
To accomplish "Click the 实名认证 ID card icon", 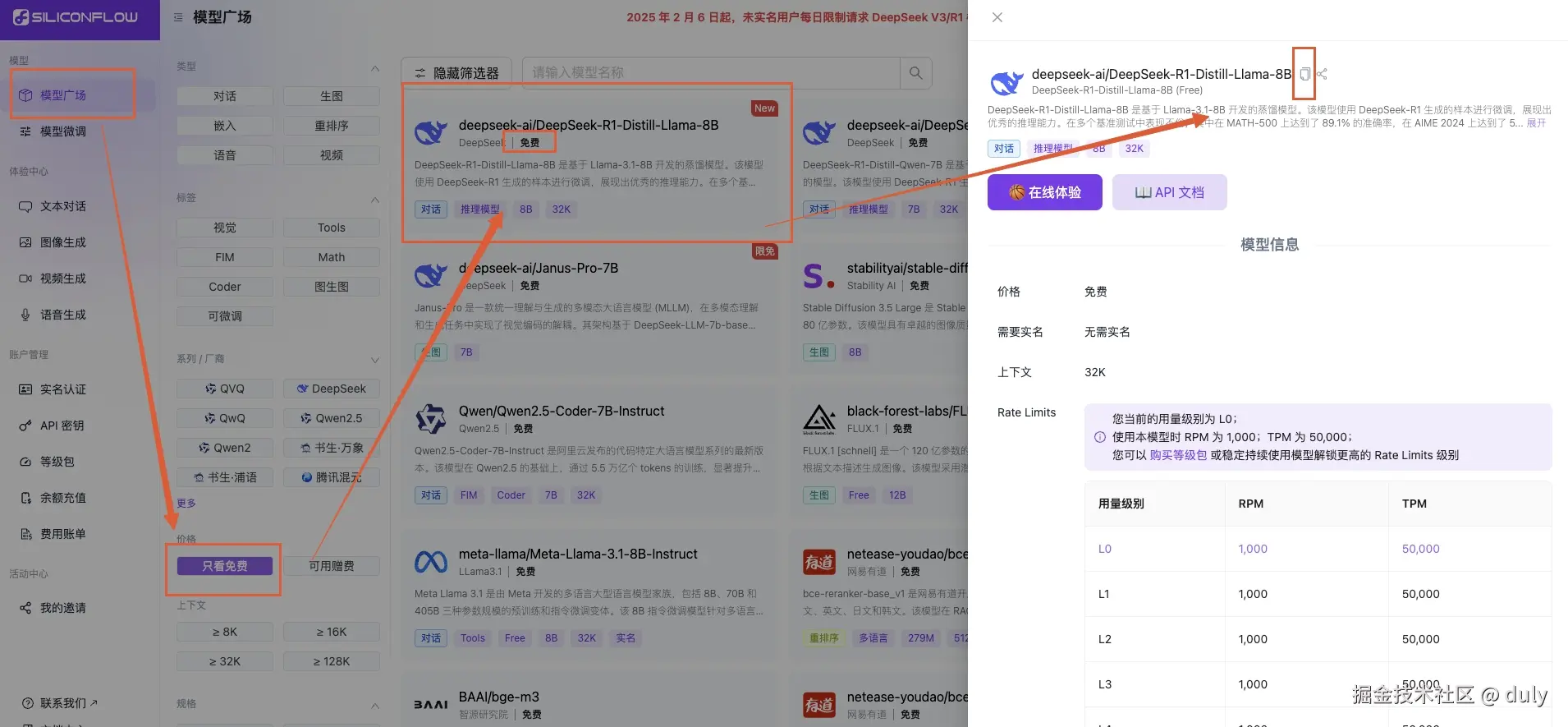I will [25, 389].
